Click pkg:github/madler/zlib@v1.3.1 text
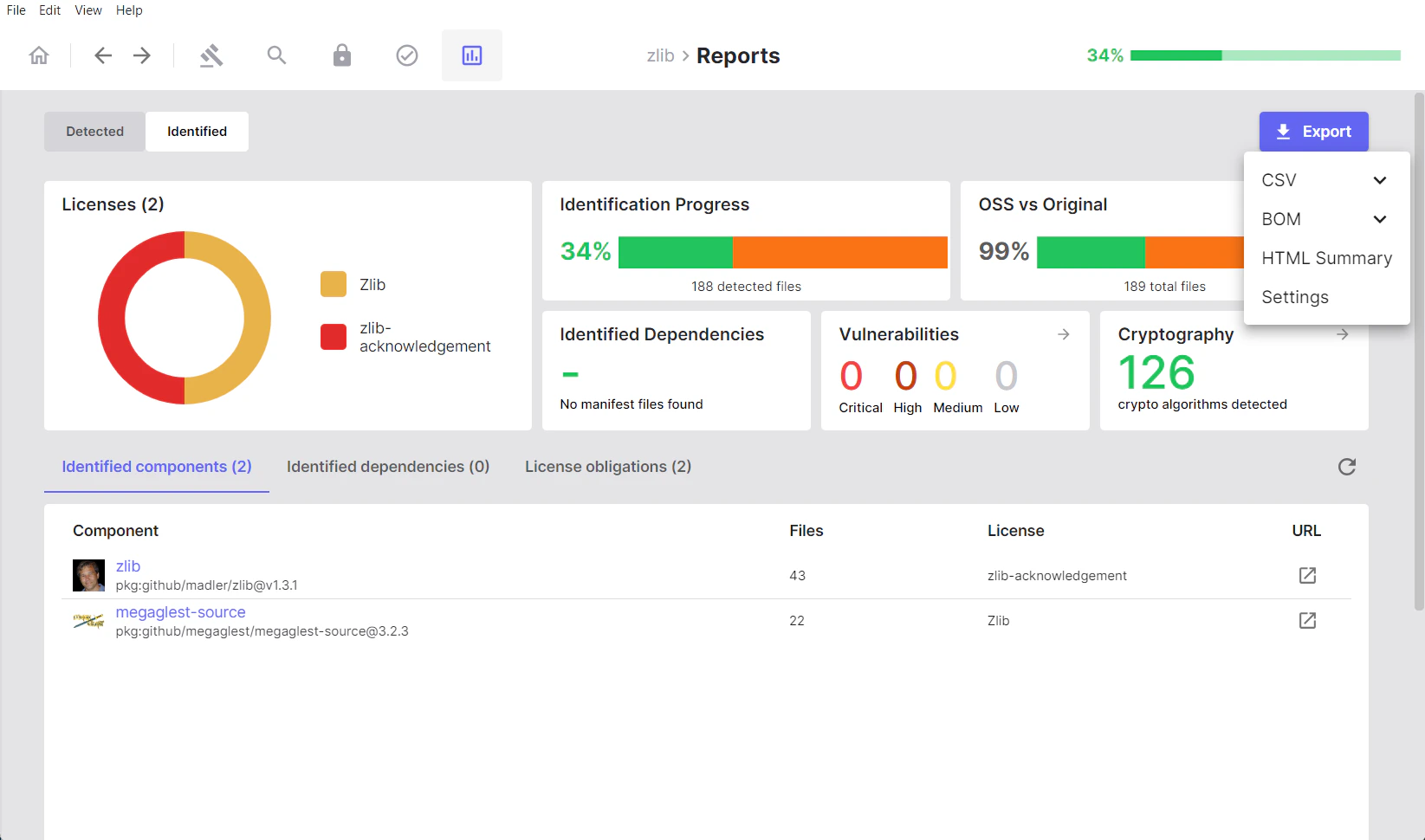Image resolution: width=1425 pixels, height=840 pixels. click(206, 585)
